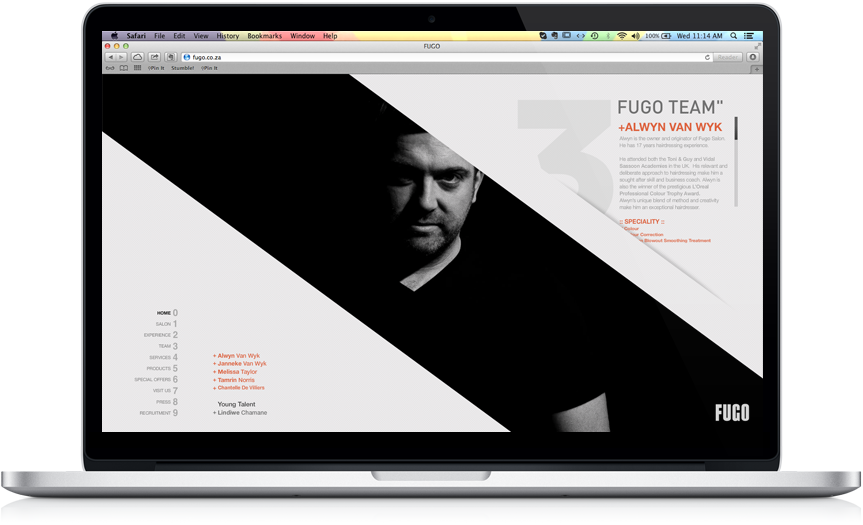Click the Reader button
863x525 pixels.
coord(728,57)
